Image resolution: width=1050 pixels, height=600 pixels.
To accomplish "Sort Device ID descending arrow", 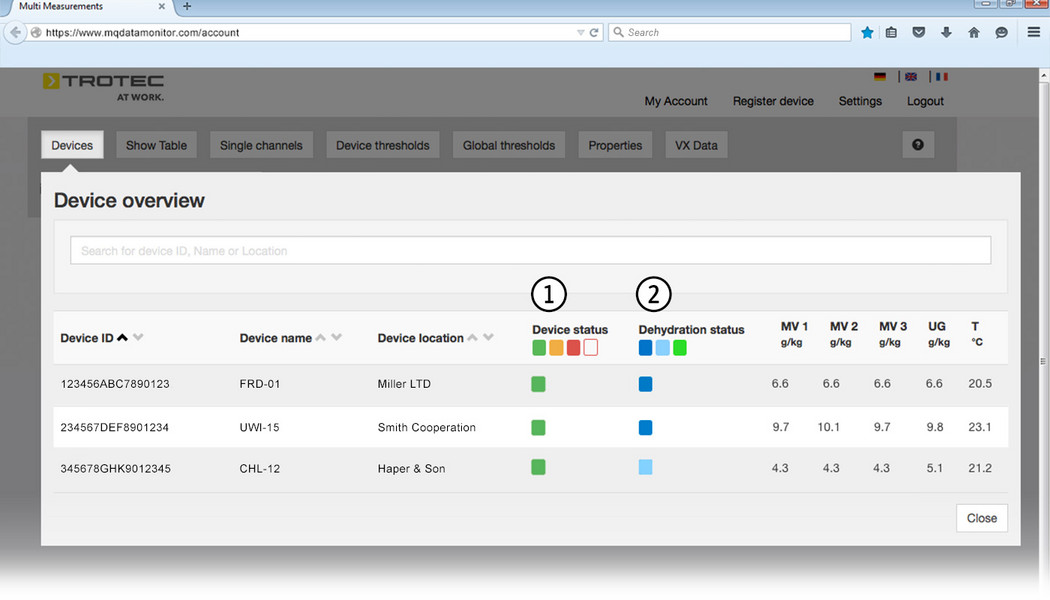I will pyautogui.click(x=138, y=338).
